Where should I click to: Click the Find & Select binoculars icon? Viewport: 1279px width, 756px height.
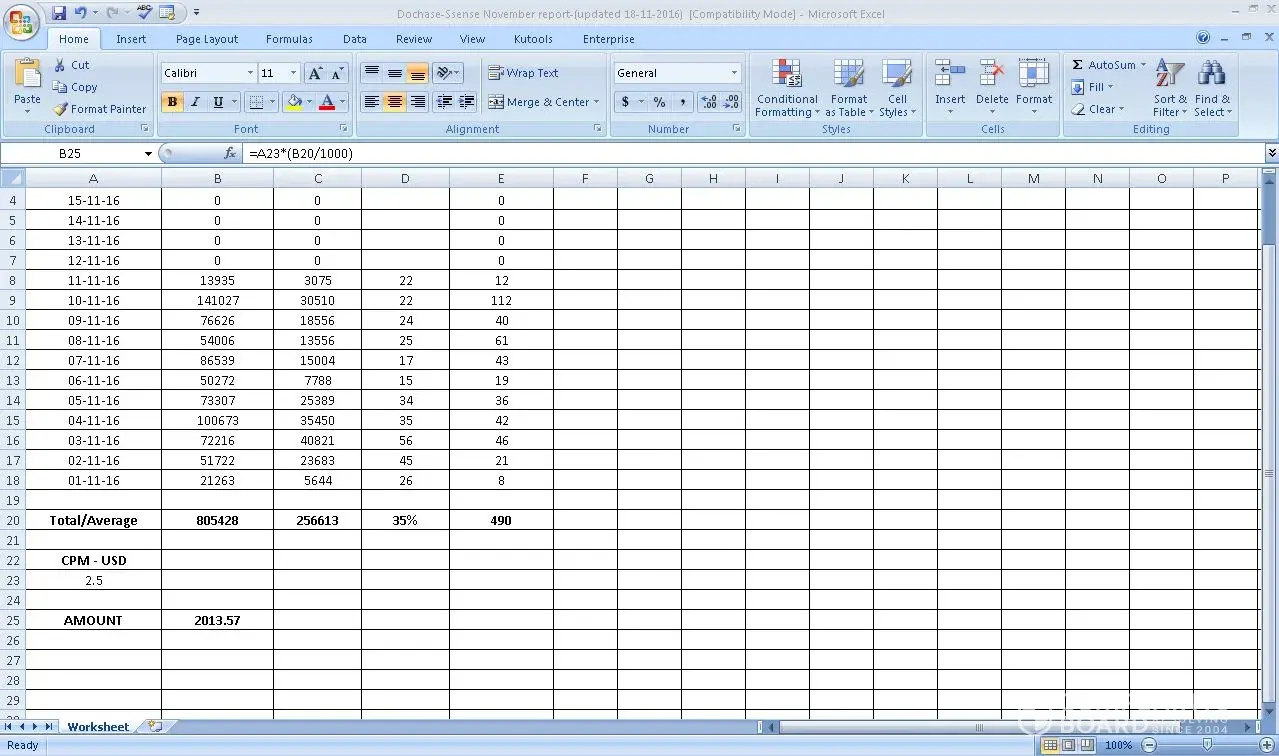1212,76
